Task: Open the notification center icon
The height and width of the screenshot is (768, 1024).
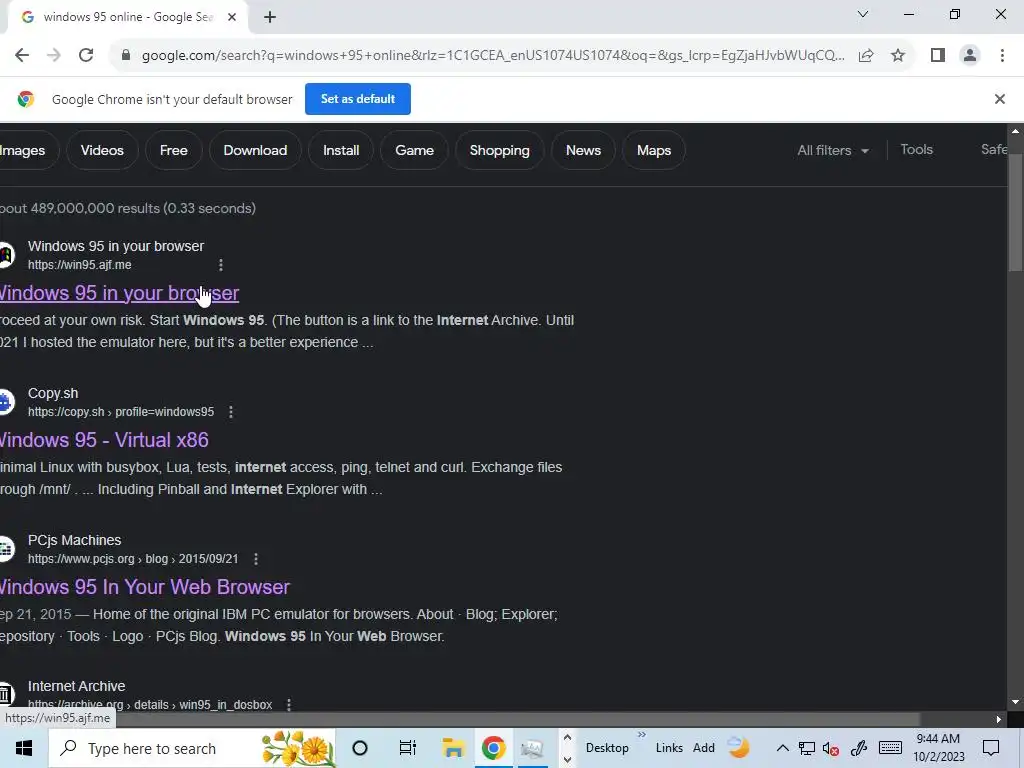Action: (x=991, y=748)
